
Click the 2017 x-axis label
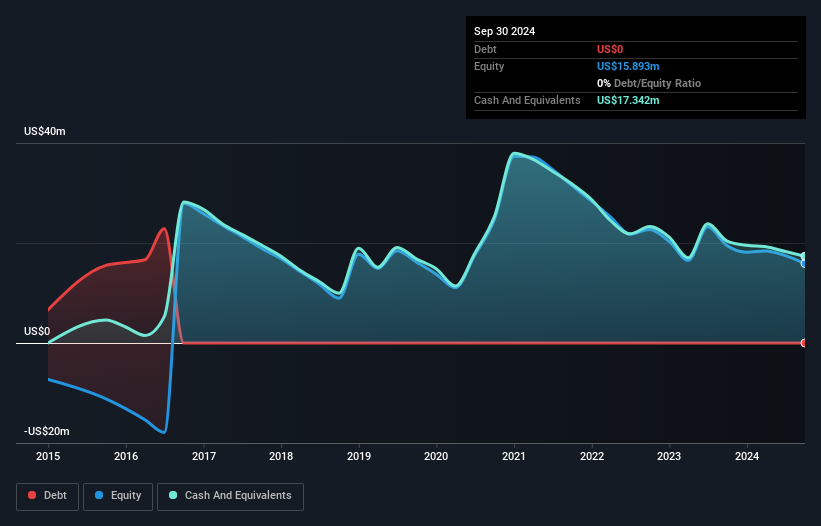tap(204, 456)
